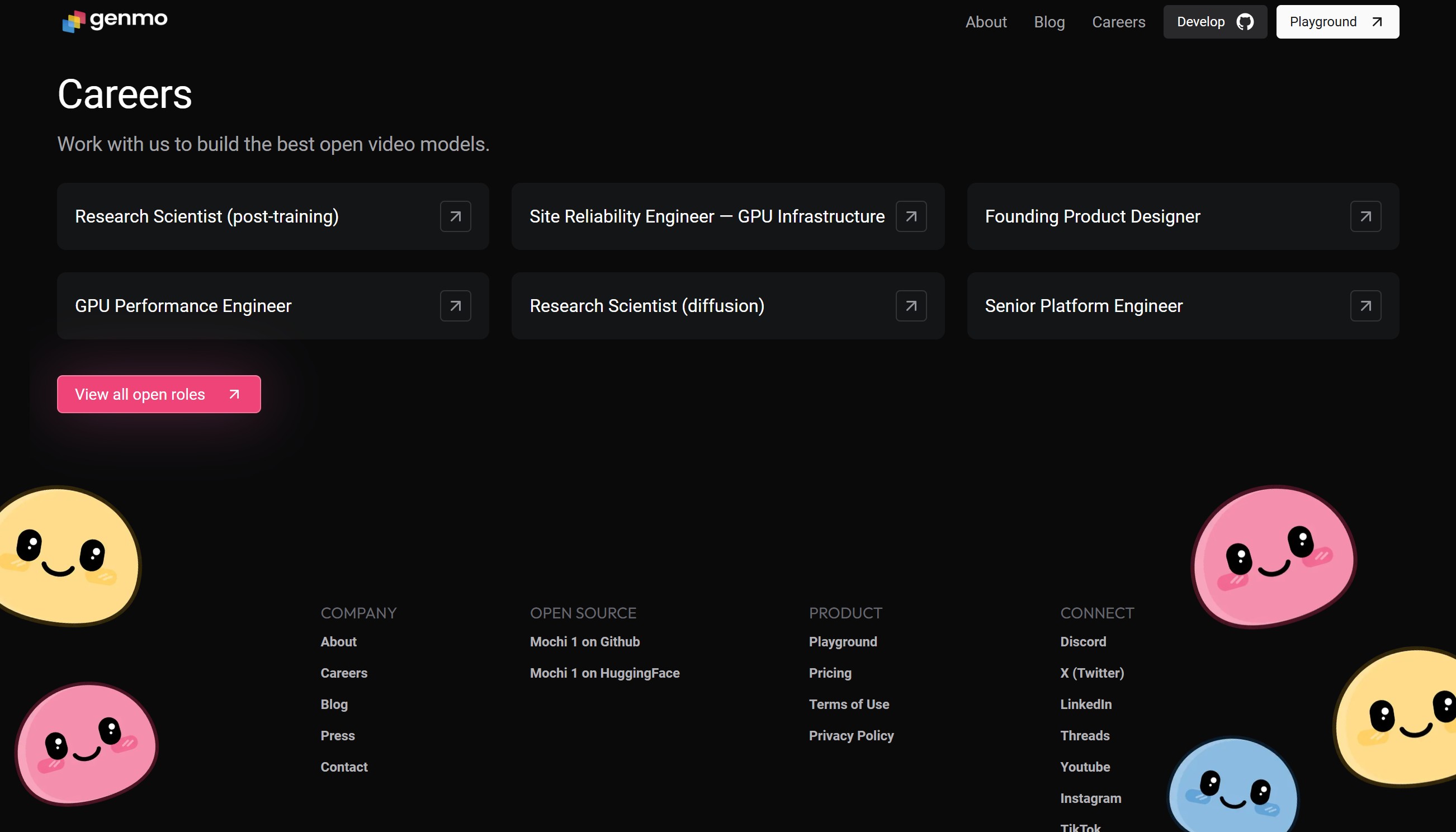The height and width of the screenshot is (832, 1456).
Task: Open the Instagram footer link
Action: click(x=1090, y=798)
